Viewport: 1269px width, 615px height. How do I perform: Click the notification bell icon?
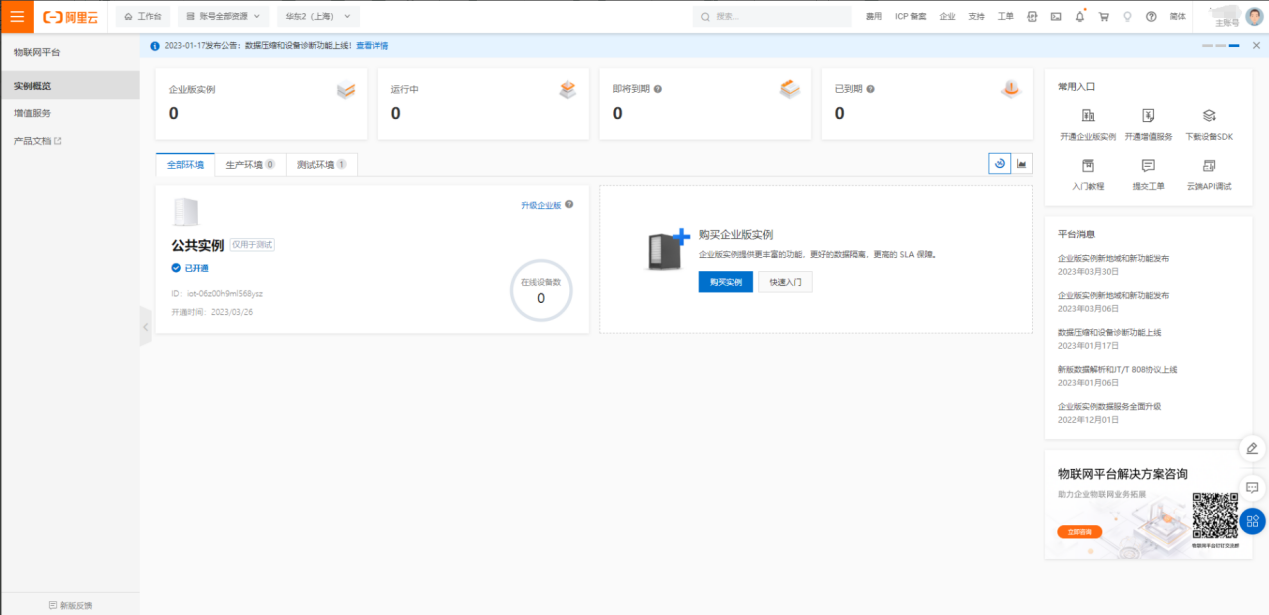1080,16
